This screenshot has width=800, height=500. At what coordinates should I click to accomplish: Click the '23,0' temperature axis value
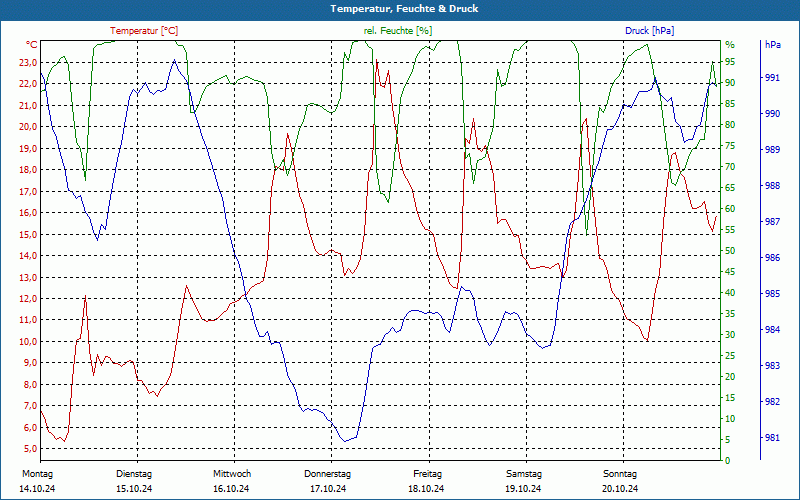(28, 63)
